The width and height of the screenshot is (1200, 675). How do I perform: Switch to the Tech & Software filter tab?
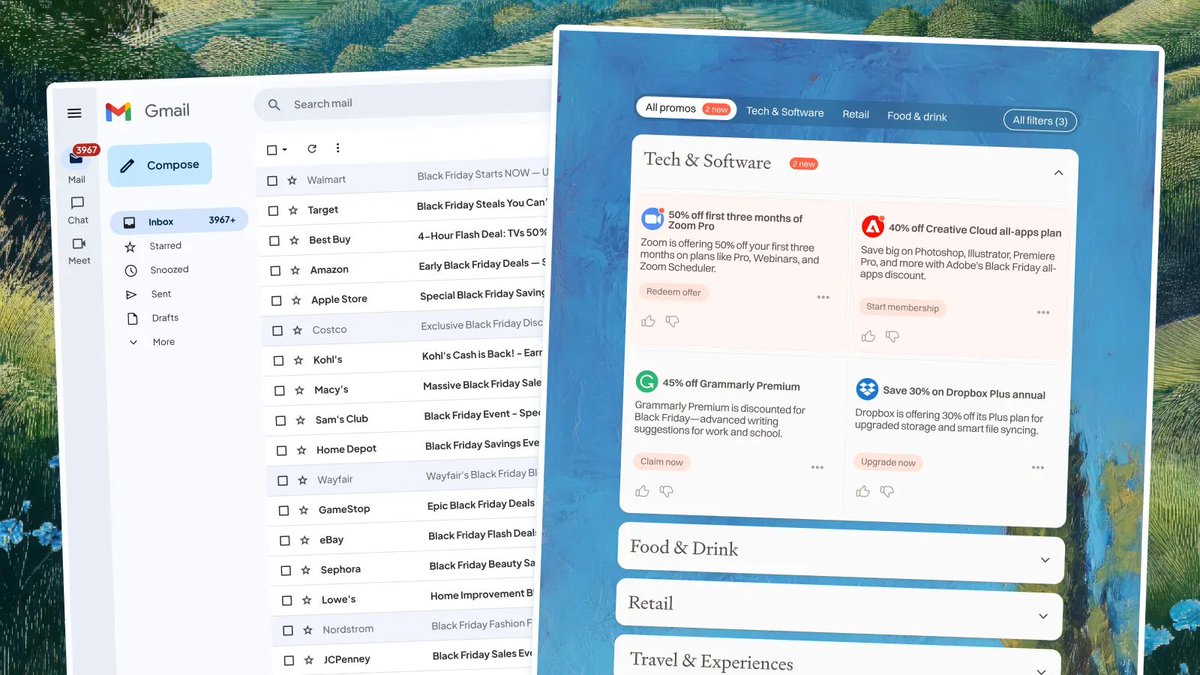coord(785,112)
